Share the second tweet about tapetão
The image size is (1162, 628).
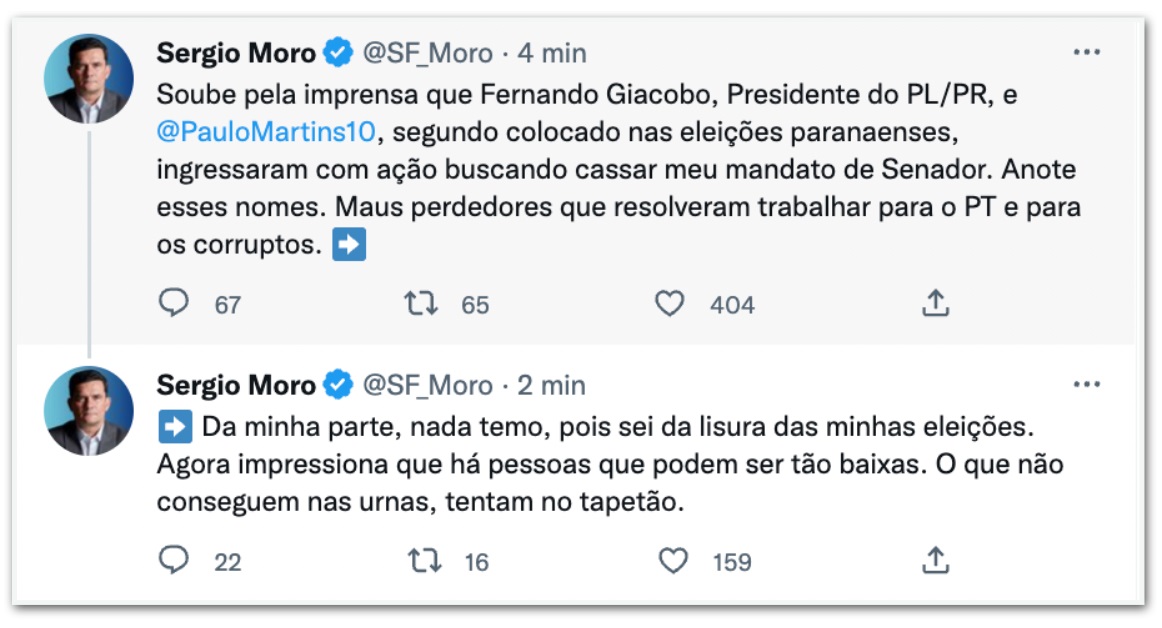click(934, 561)
